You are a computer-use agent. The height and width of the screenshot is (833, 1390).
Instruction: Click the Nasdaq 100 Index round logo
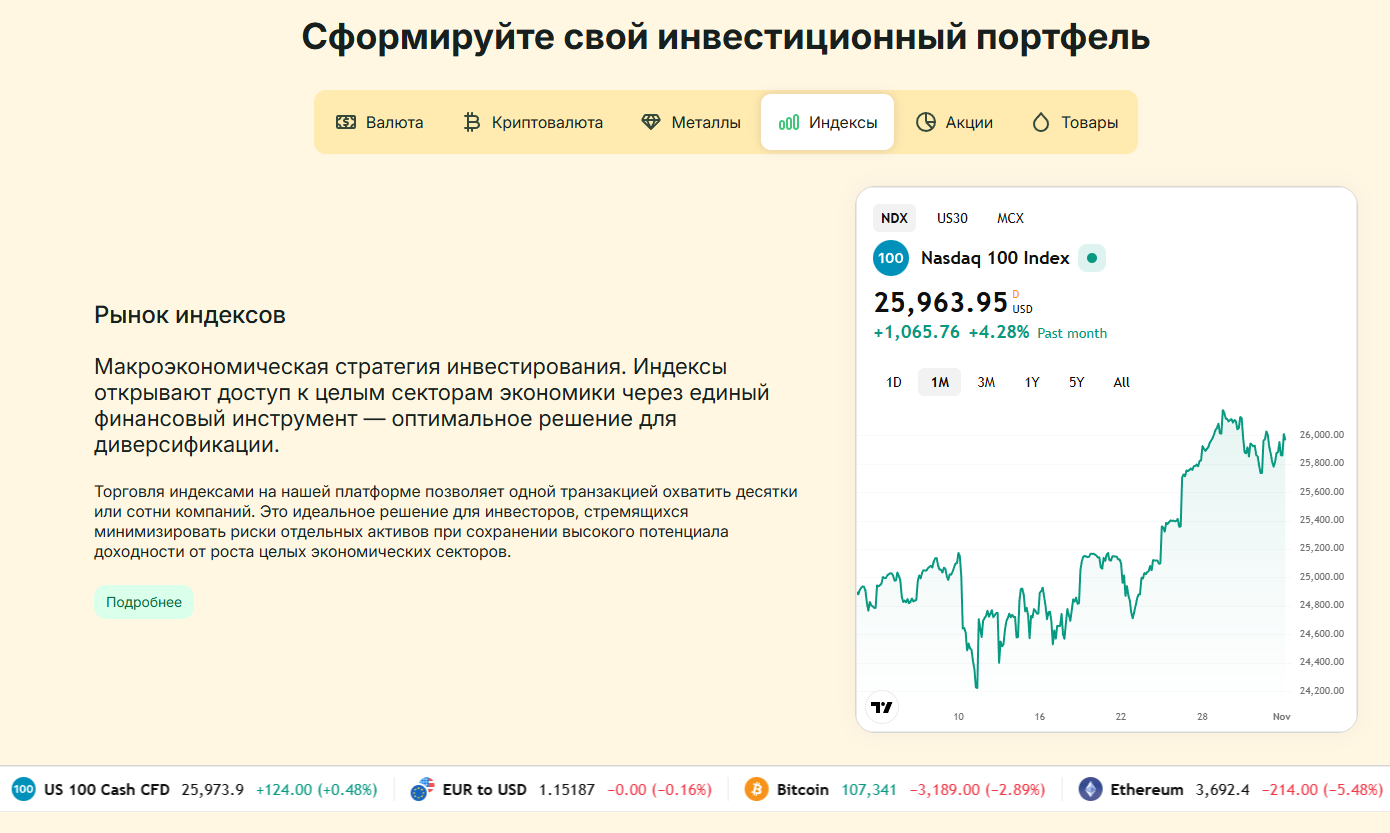891,258
